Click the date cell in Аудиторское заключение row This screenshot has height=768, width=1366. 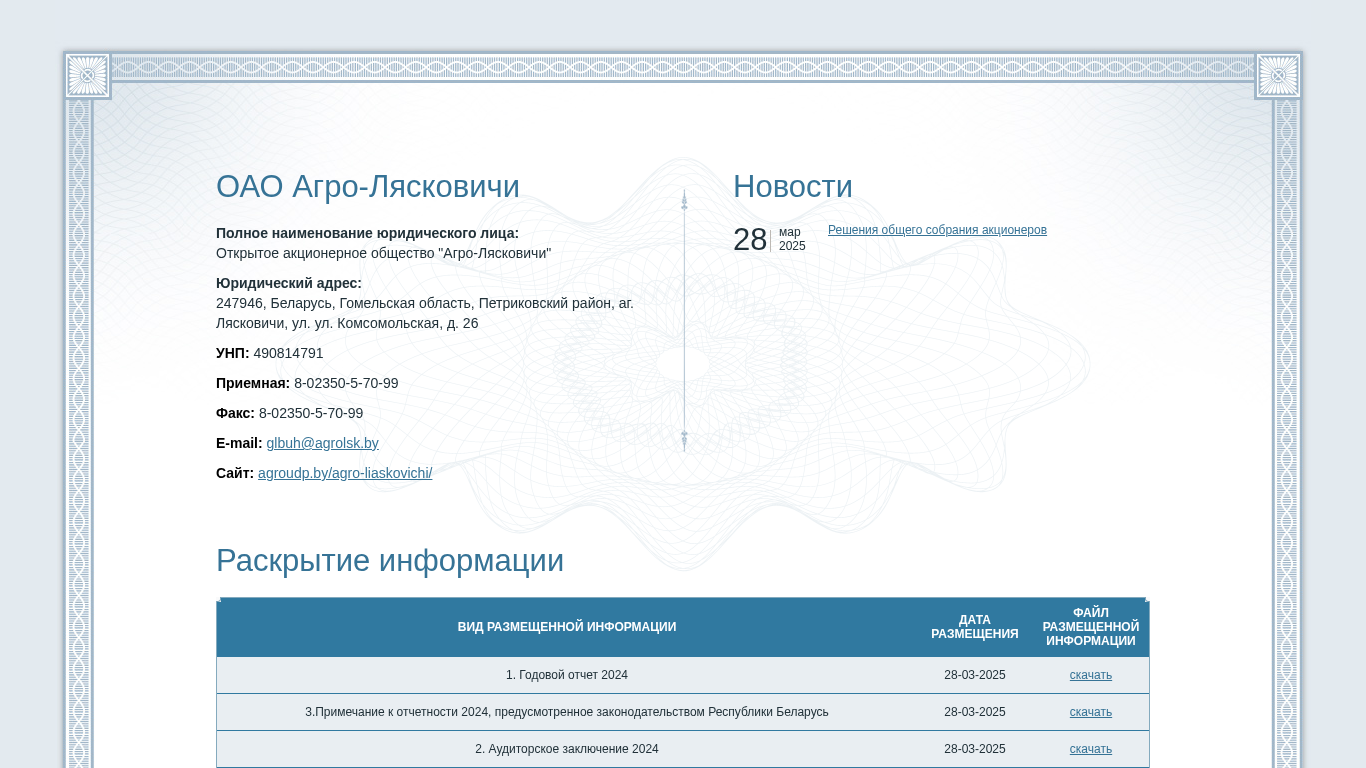[x=974, y=749]
